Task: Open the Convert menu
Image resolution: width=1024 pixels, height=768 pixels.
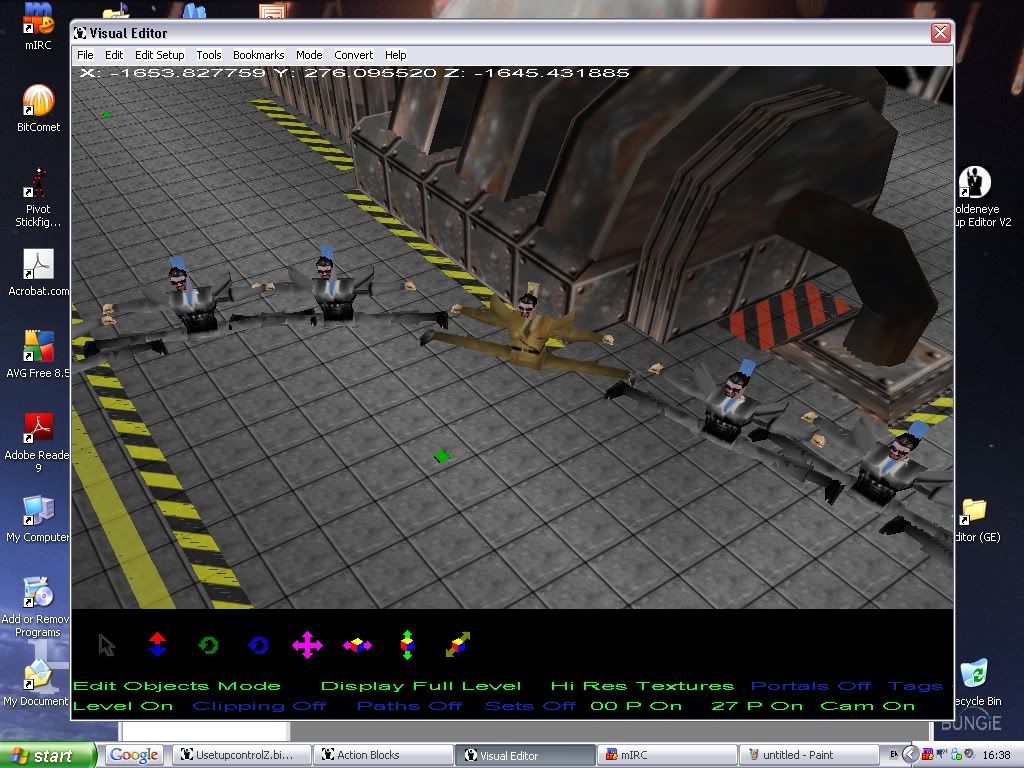Action: [353, 55]
